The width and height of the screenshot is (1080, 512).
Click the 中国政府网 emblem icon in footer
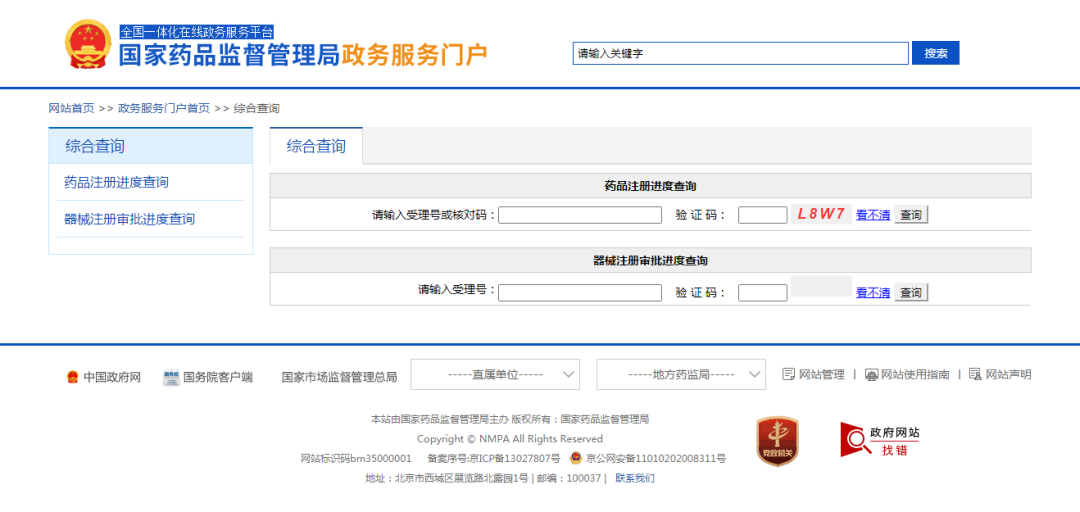(x=72, y=377)
